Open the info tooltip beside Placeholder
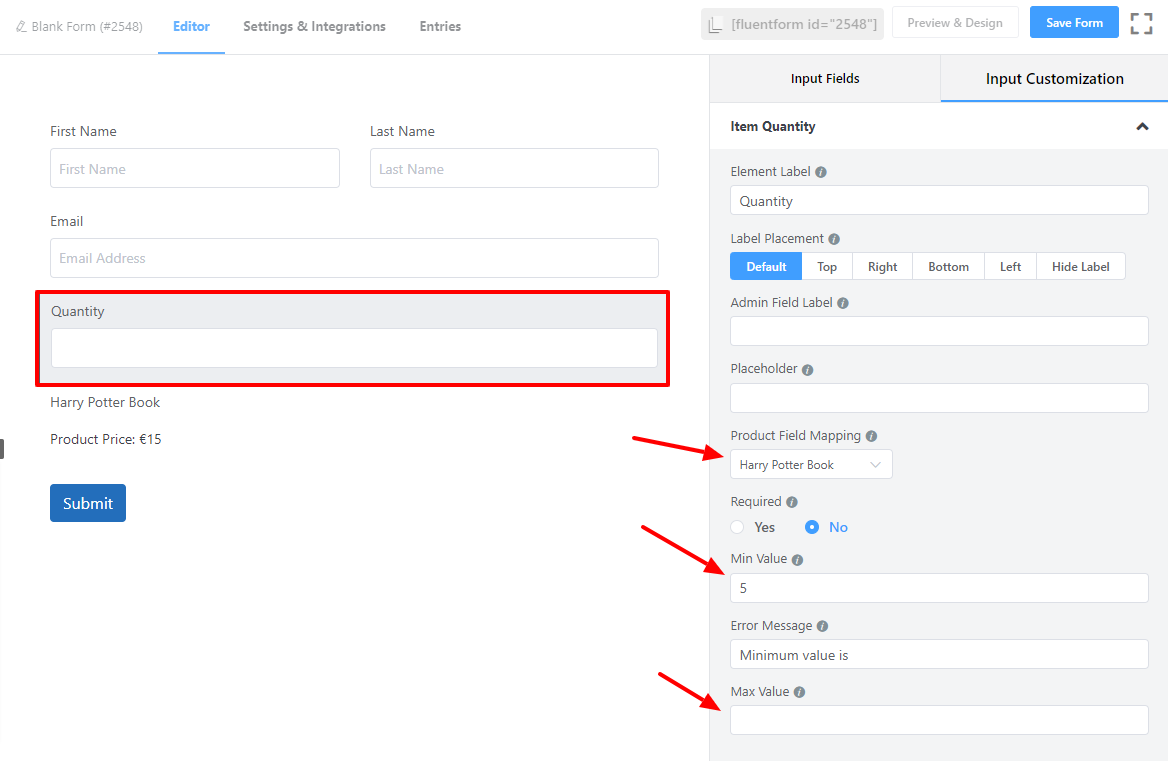This screenshot has height=761, width=1168. (x=809, y=368)
